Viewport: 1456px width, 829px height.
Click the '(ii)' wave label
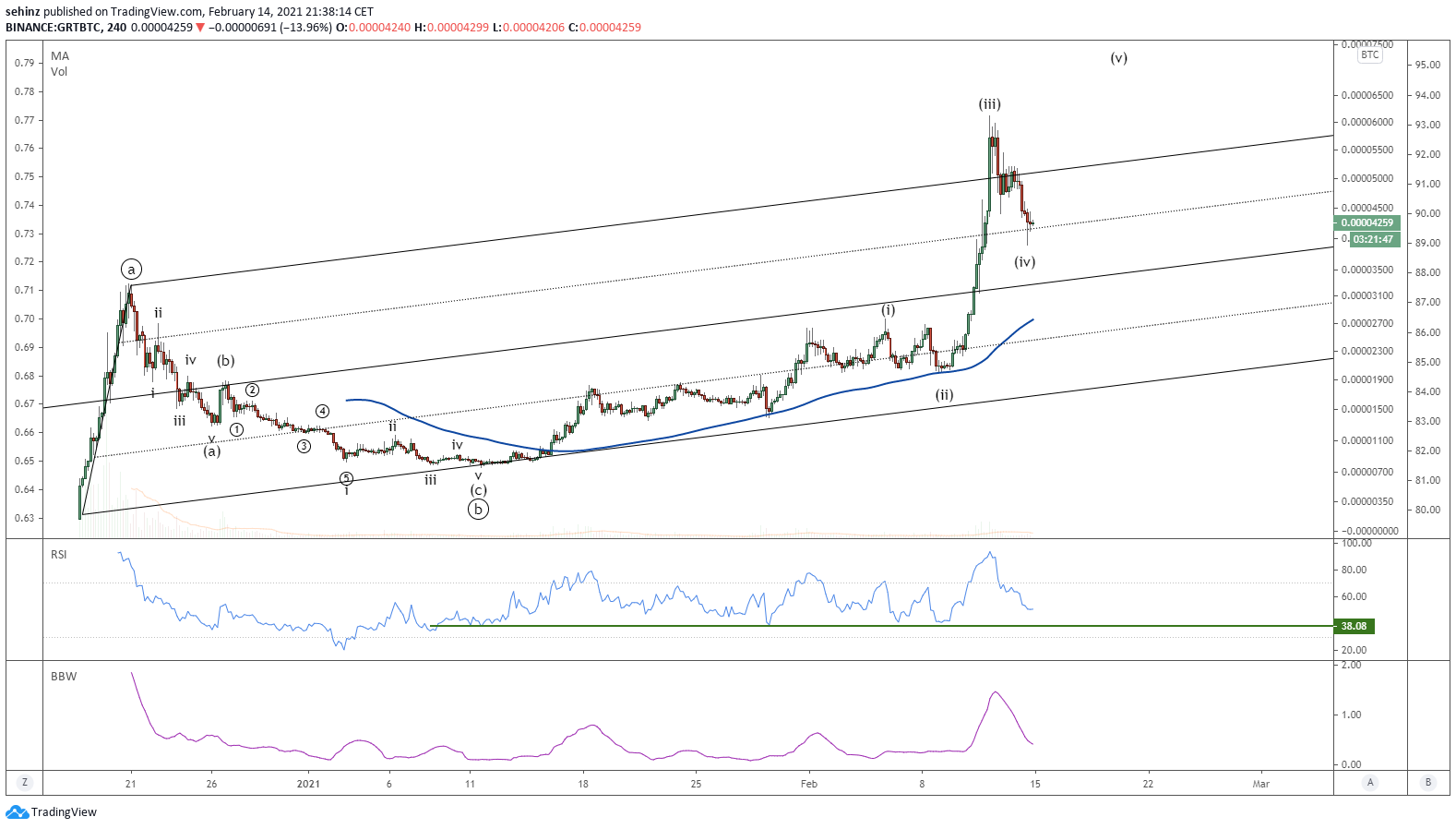(x=944, y=395)
